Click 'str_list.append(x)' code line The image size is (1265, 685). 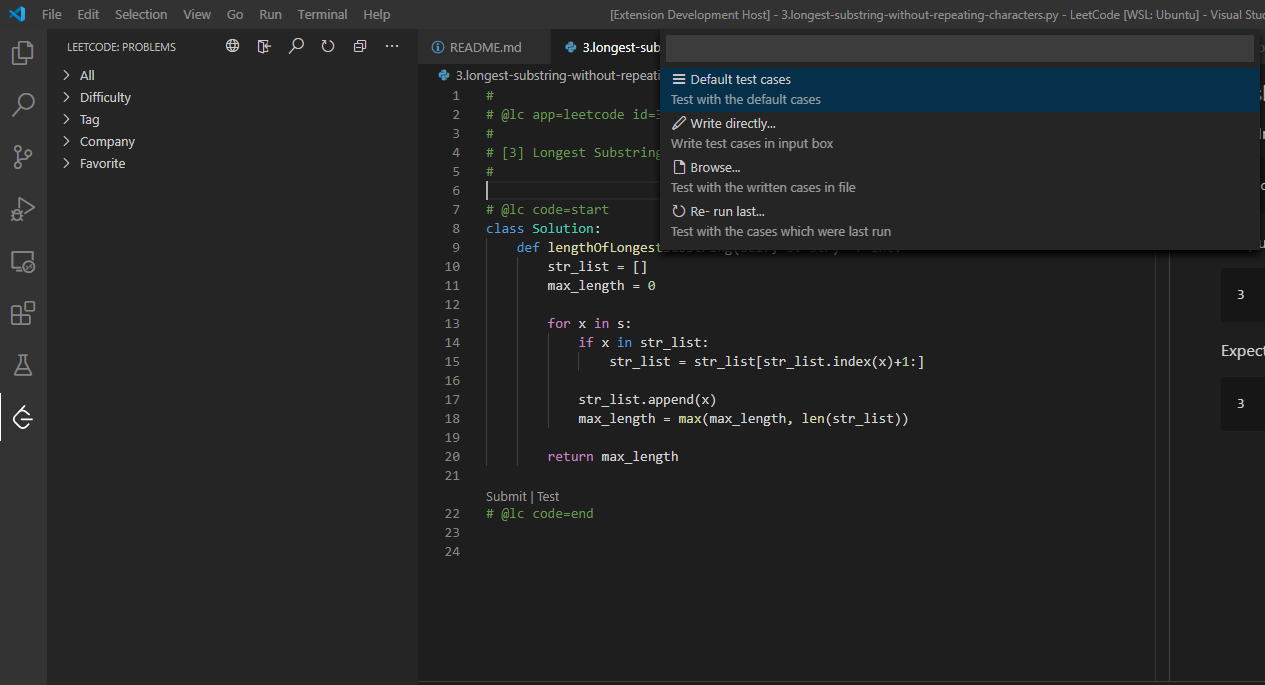pos(647,399)
